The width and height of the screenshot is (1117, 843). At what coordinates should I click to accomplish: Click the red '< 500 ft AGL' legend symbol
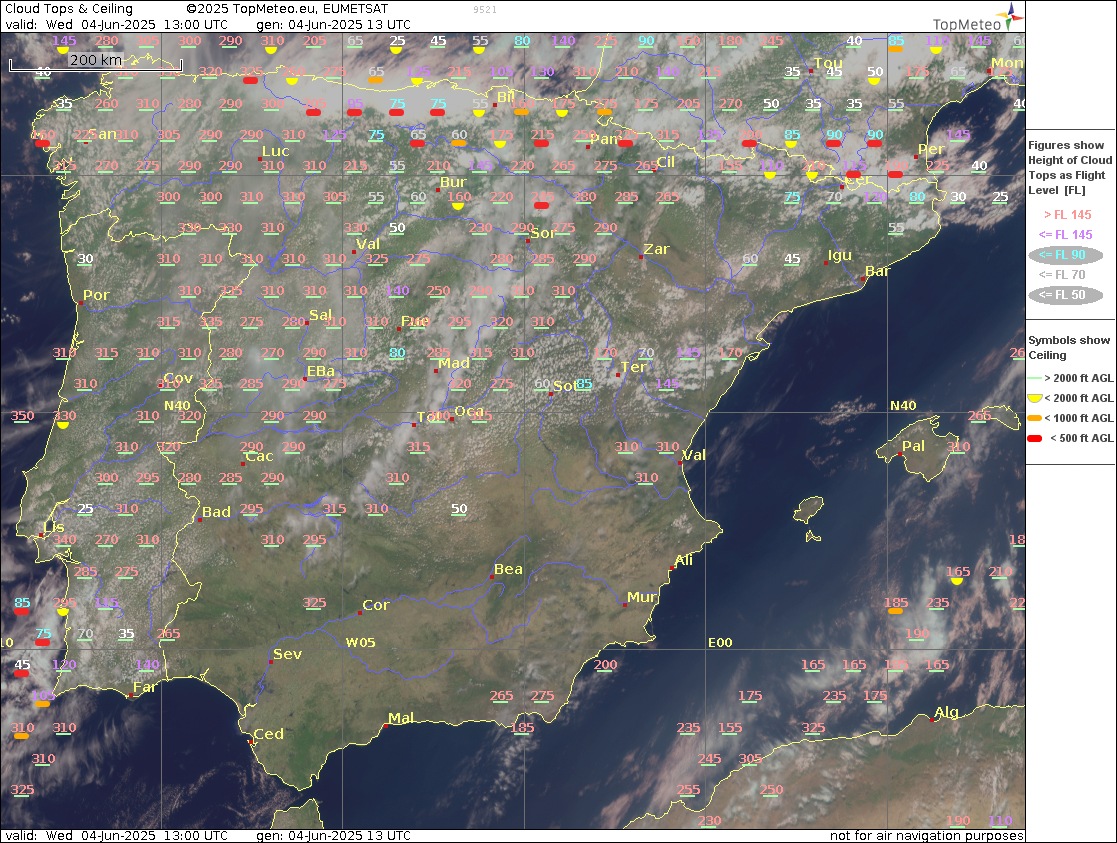1034,438
